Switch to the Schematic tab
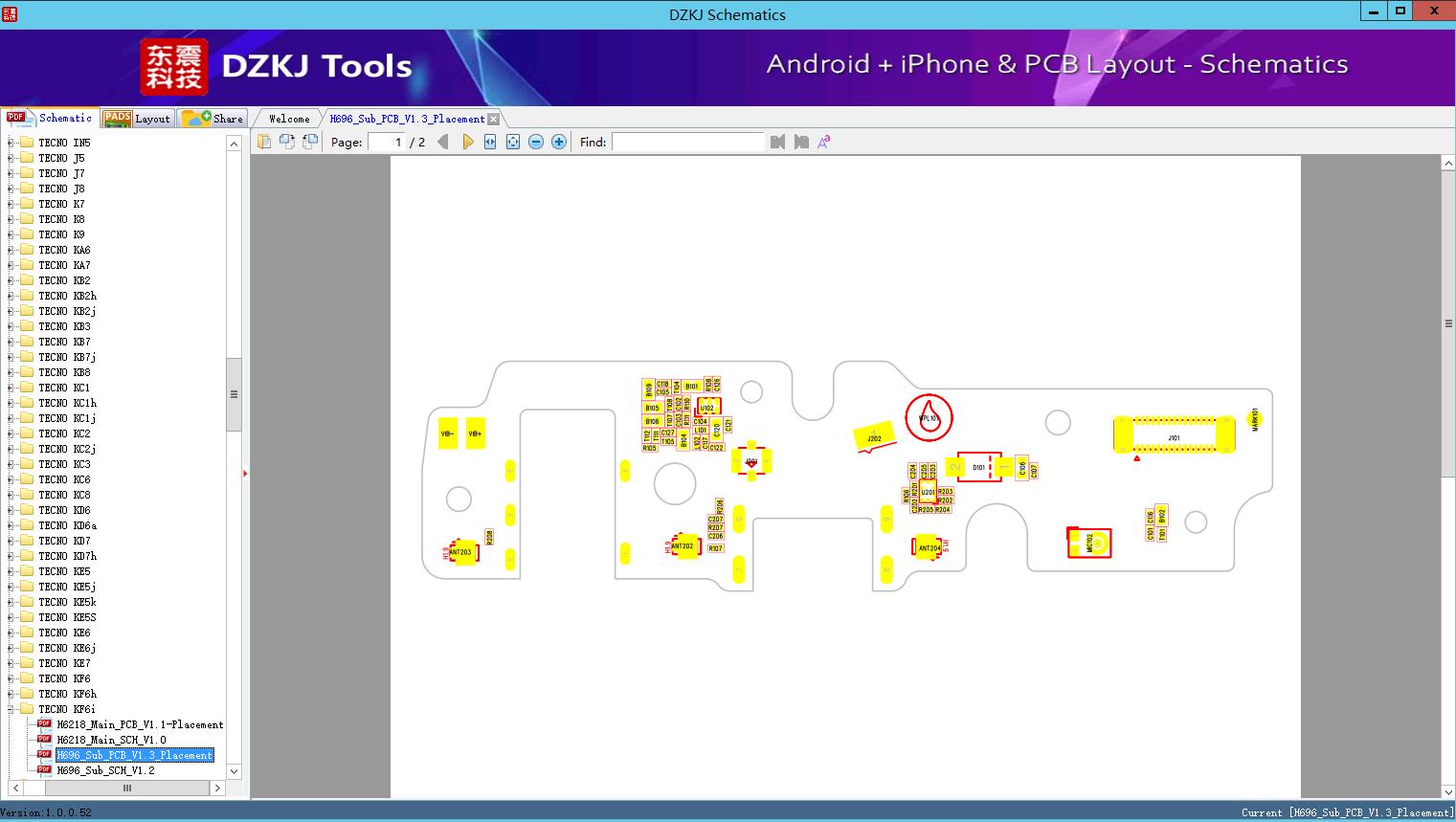The image size is (1456, 822). (x=50, y=118)
